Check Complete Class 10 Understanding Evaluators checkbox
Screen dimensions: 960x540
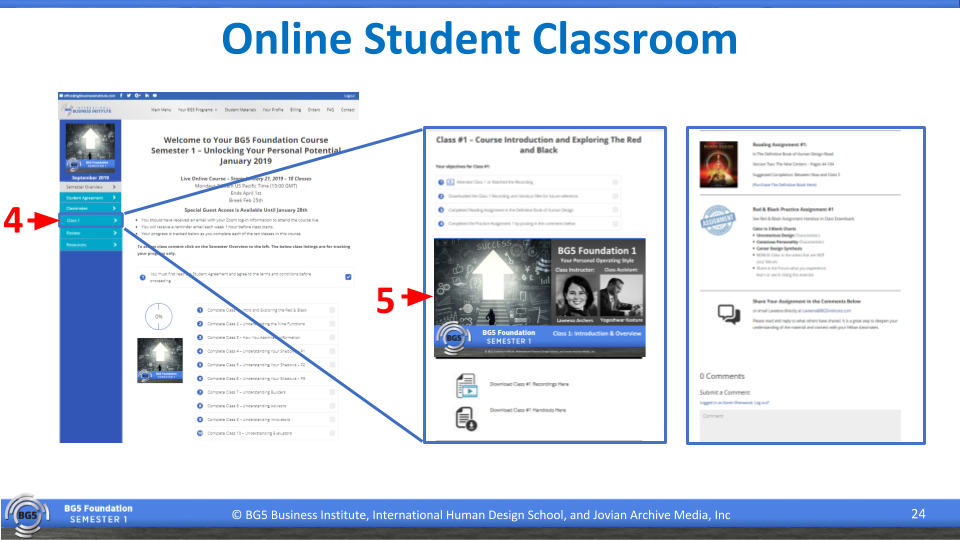pyautogui.click(x=332, y=433)
